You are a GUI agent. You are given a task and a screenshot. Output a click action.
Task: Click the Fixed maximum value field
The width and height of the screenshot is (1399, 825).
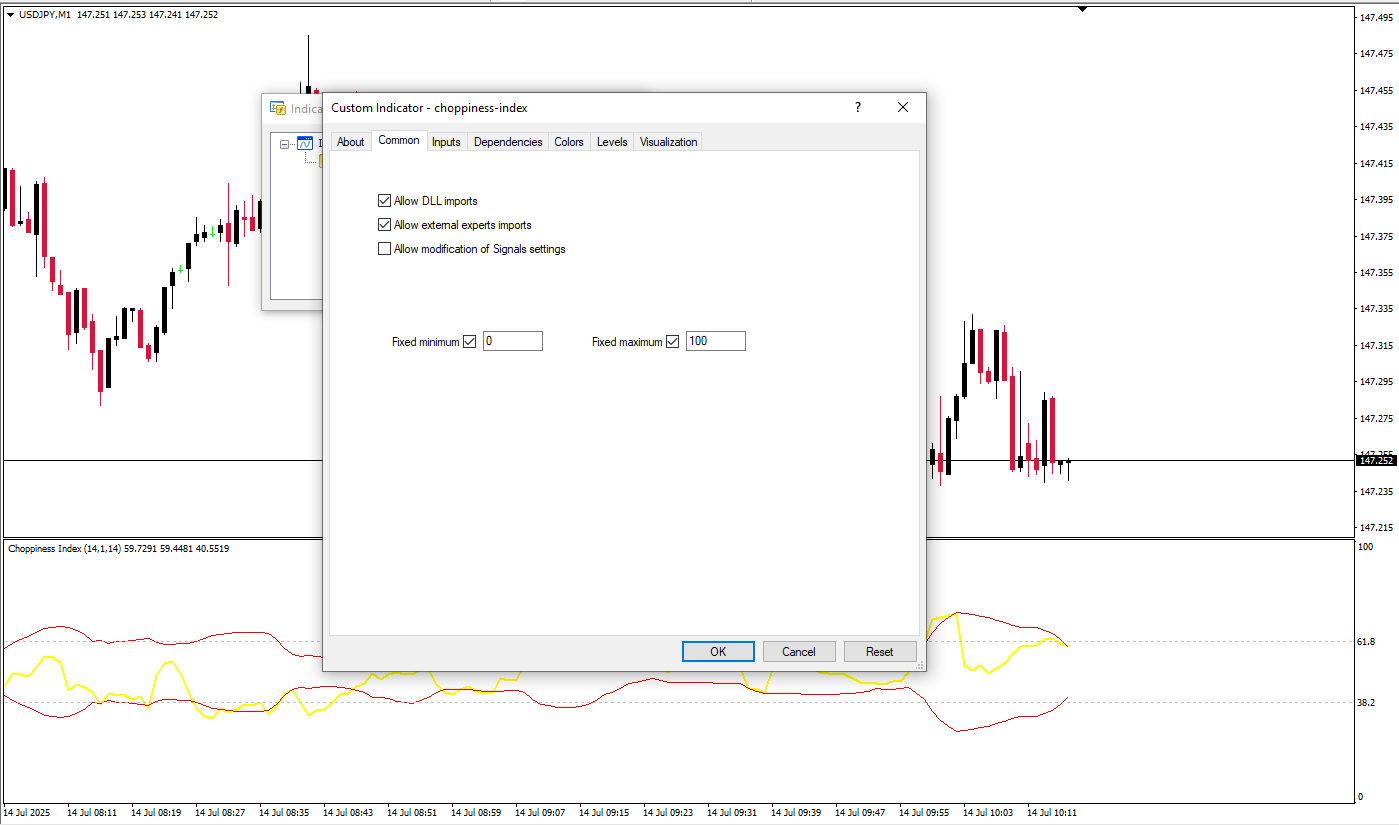(x=716, y=342)
